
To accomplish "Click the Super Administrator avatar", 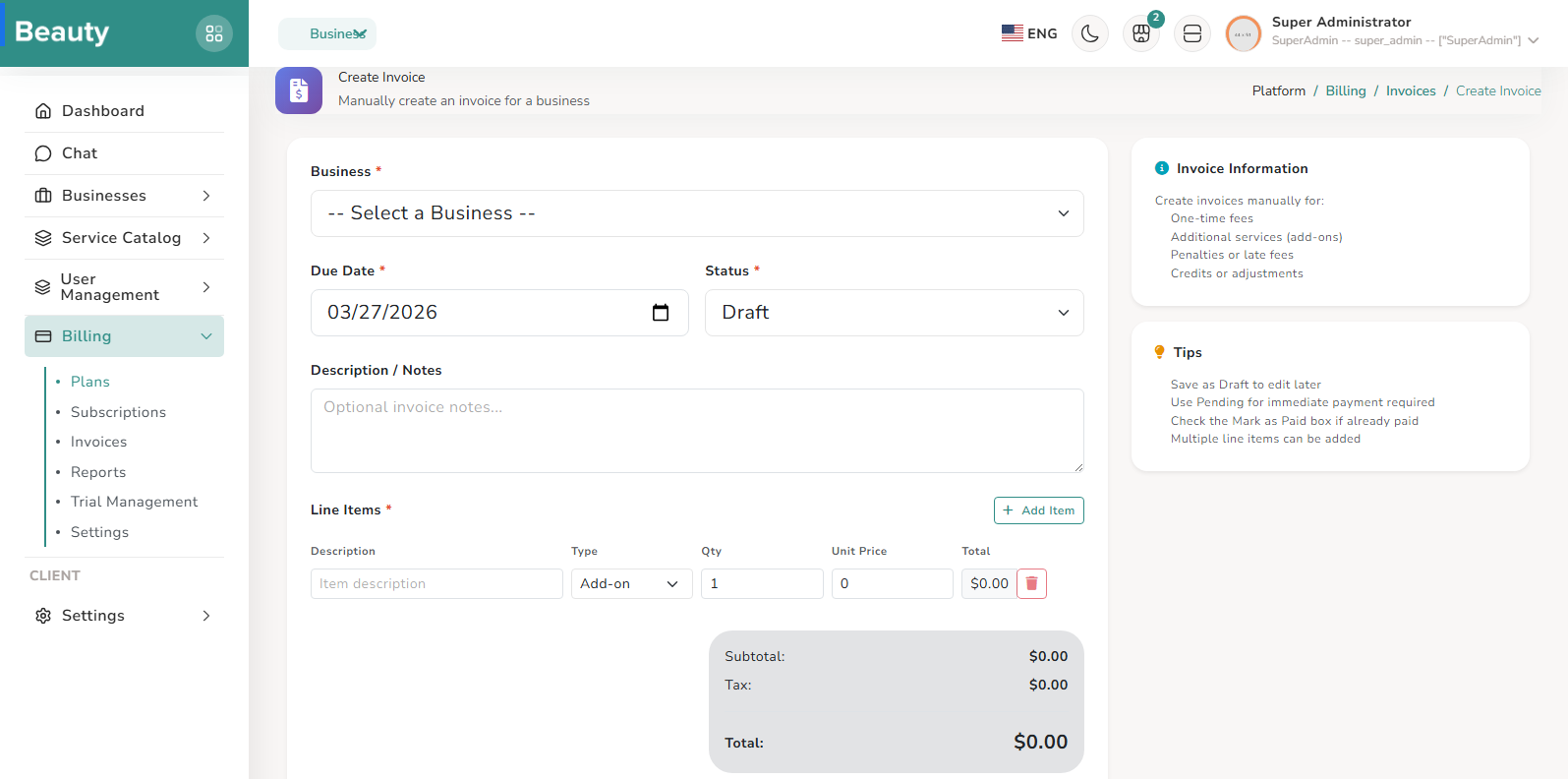I will [x=1244, y=33].
